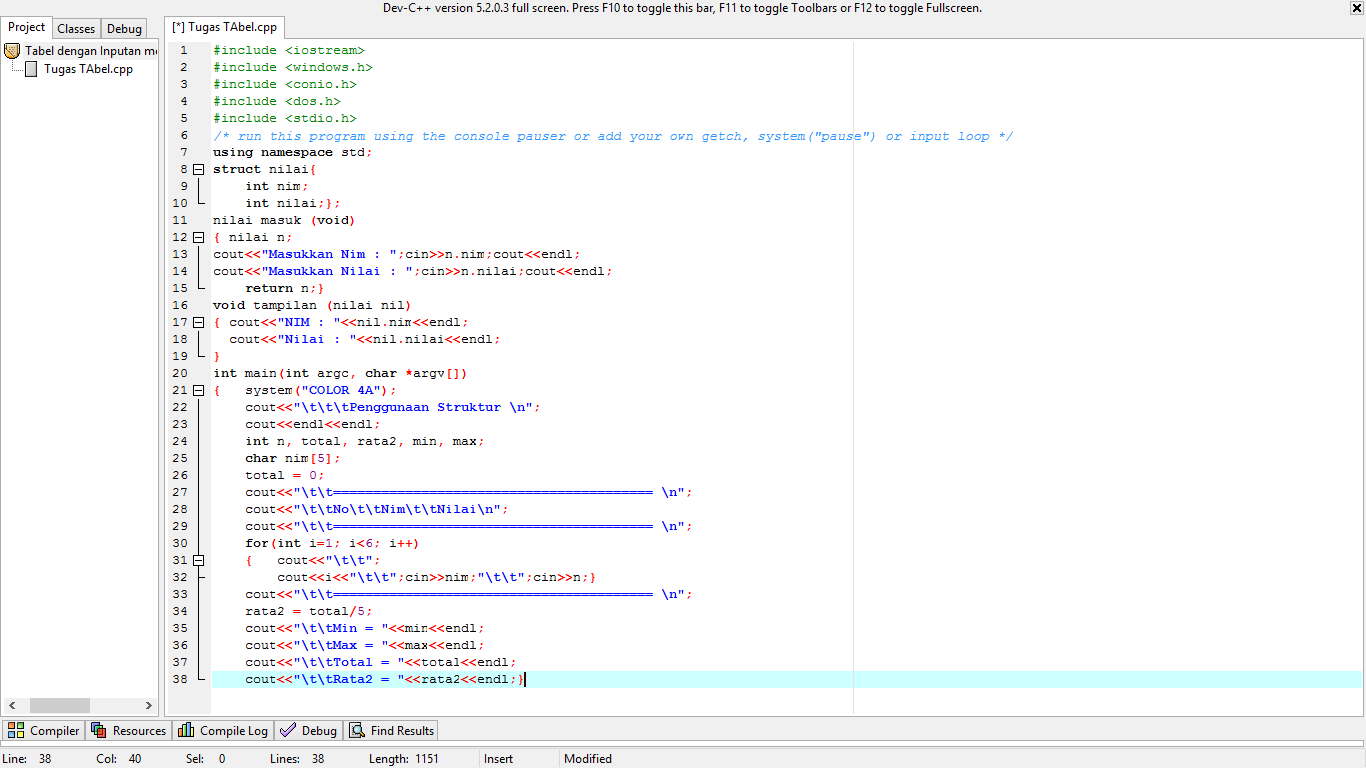
Task: Click 'return n;}' on line 15
Action: tap(285, 288)
